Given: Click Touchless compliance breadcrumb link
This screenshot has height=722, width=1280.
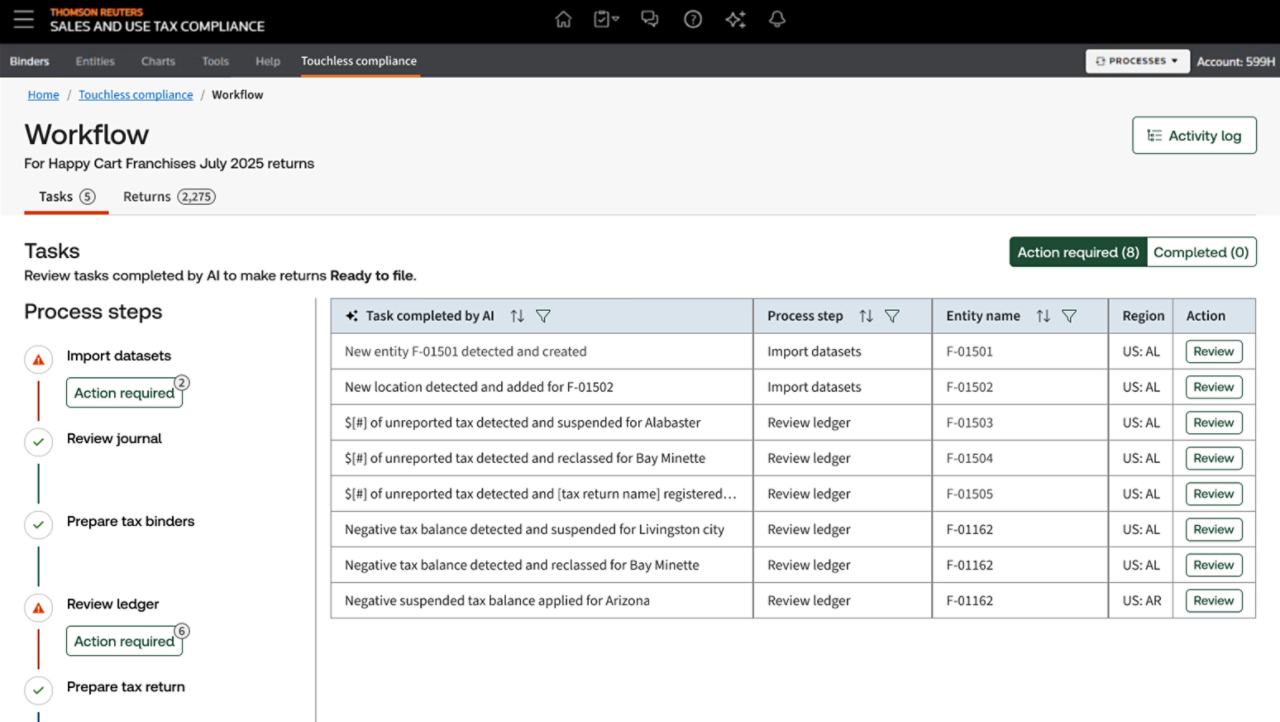Looking at the screenshot, I should coord(136,95).
